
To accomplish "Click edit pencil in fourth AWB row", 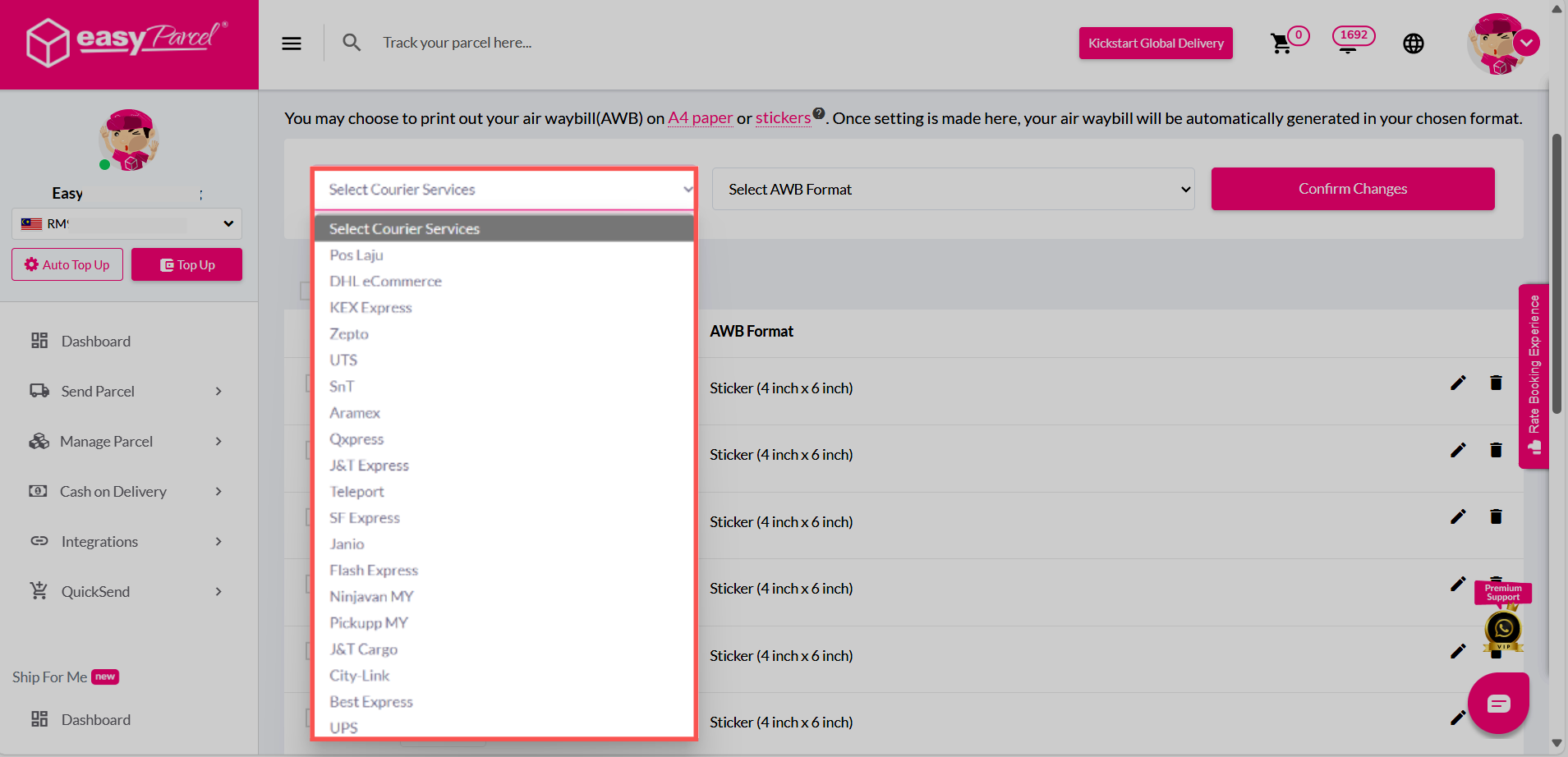I will 1458,584.
